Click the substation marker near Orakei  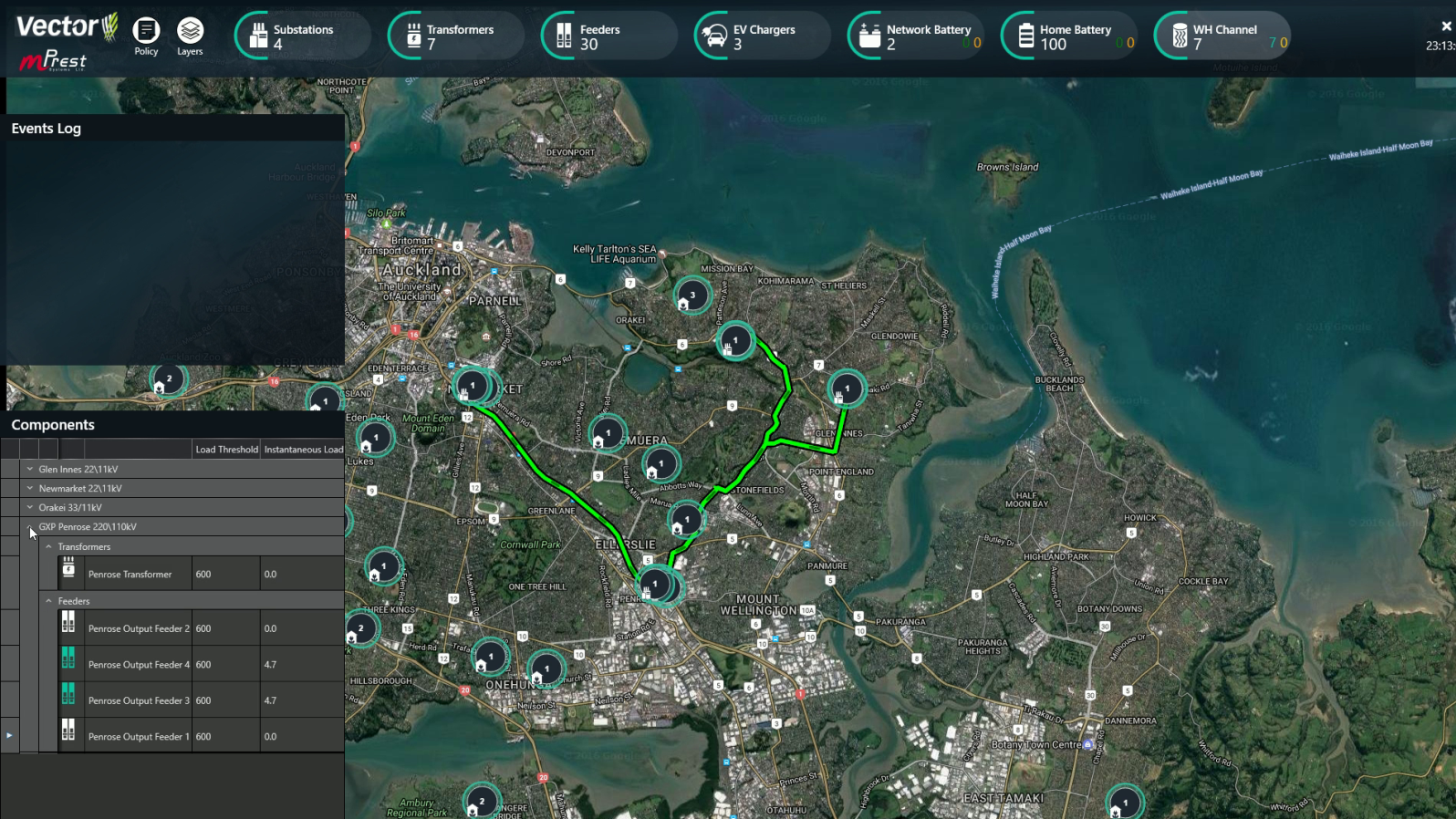coord(735,341)
